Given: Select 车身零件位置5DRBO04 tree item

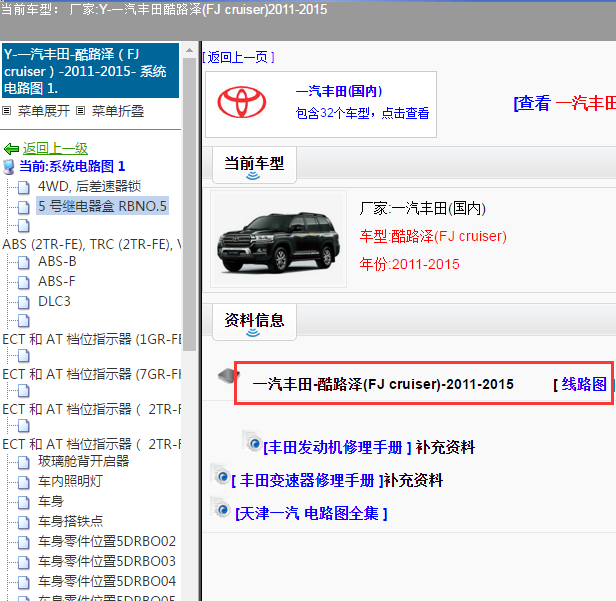Looking at the screenshot, I should pos(107,581).
